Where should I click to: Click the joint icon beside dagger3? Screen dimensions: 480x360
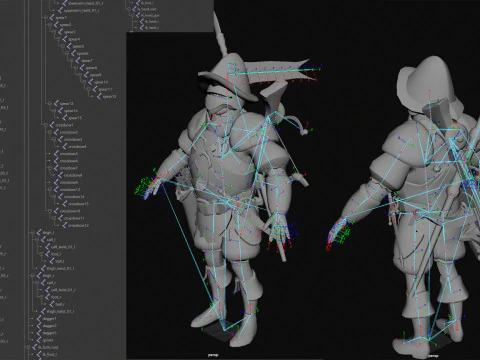39,333
